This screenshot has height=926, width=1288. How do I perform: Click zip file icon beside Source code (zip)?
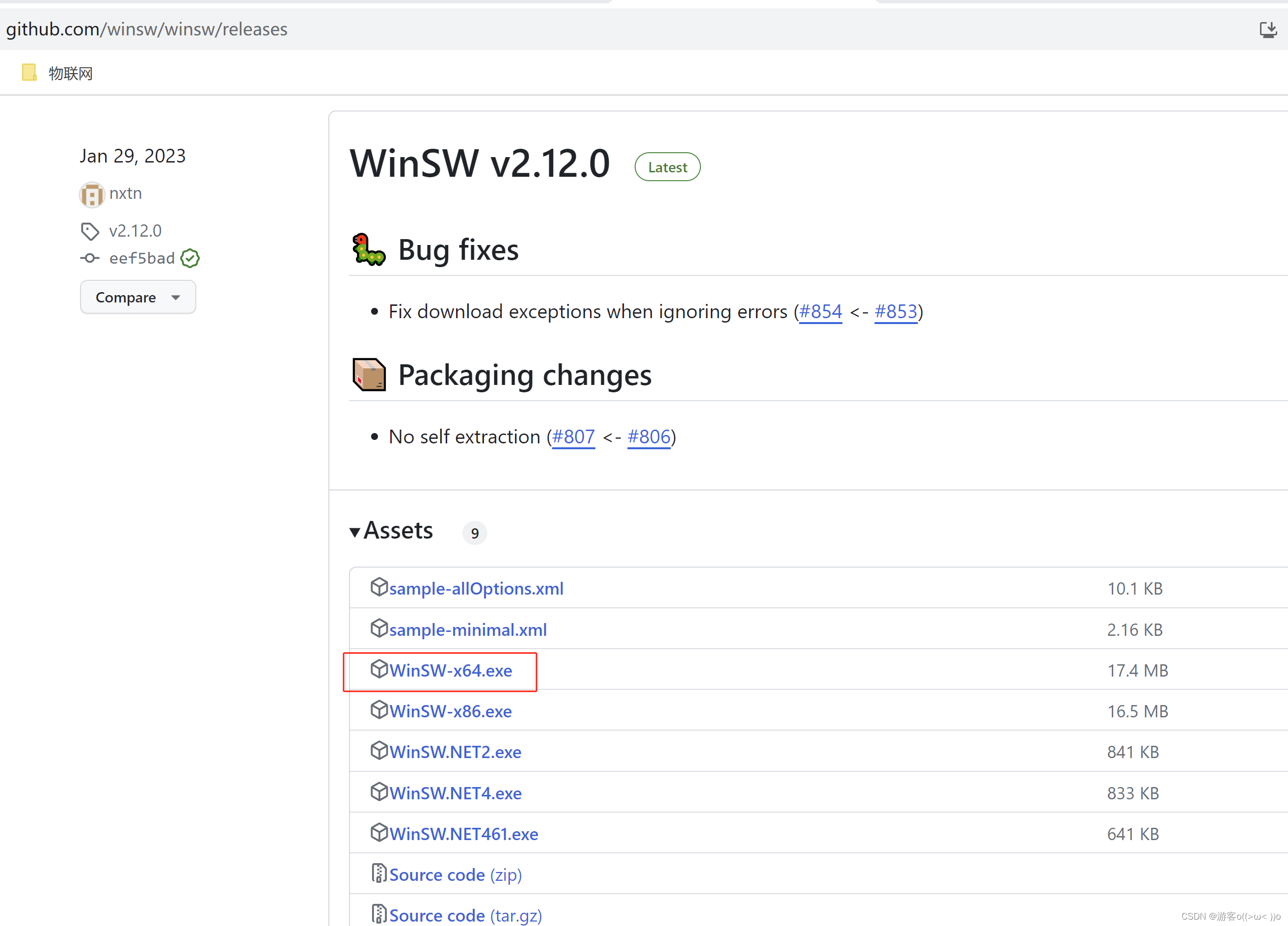click(x=378, y=873)
